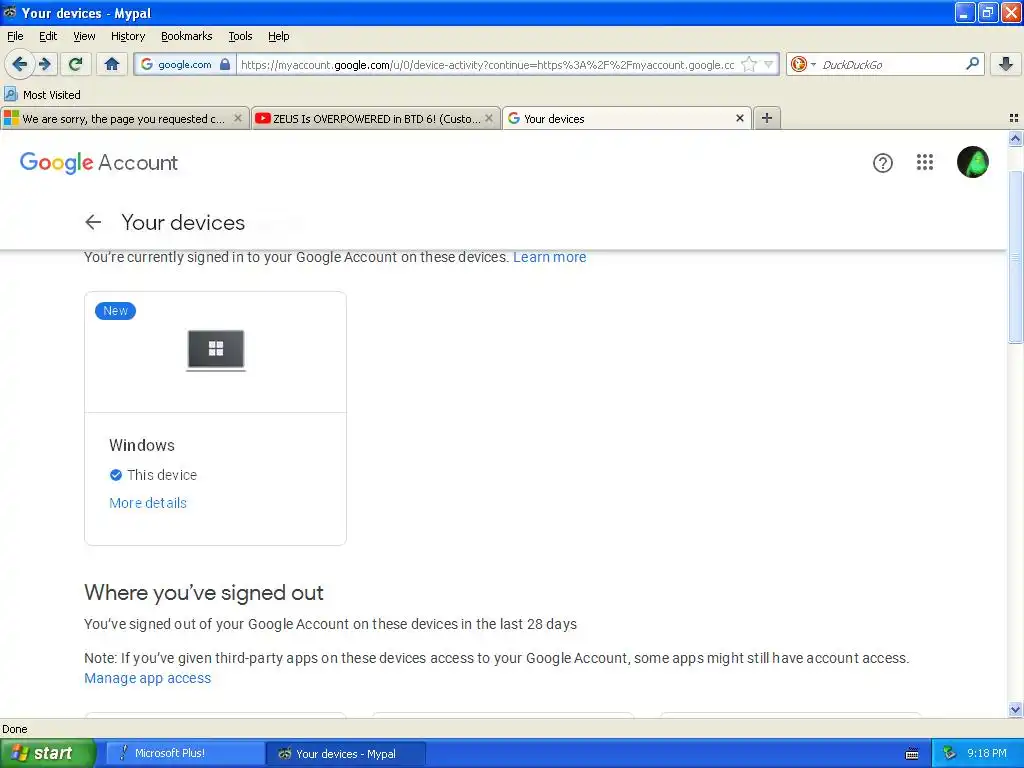The height and width of the screenshot is (768, 1024).
Task: Open Google Account help question mark
Action: click(882, 163)
